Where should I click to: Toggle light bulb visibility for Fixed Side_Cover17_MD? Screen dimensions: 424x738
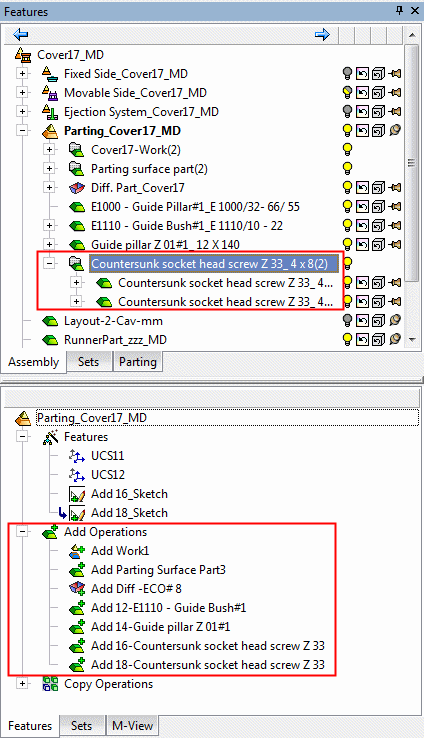347,74
